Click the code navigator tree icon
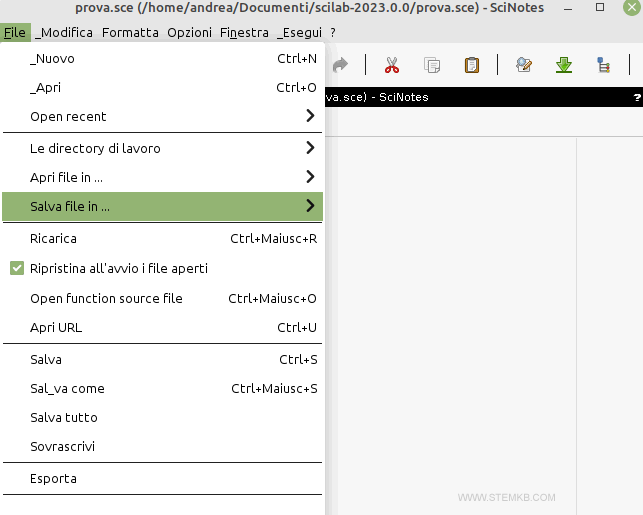 coord(603,65)
